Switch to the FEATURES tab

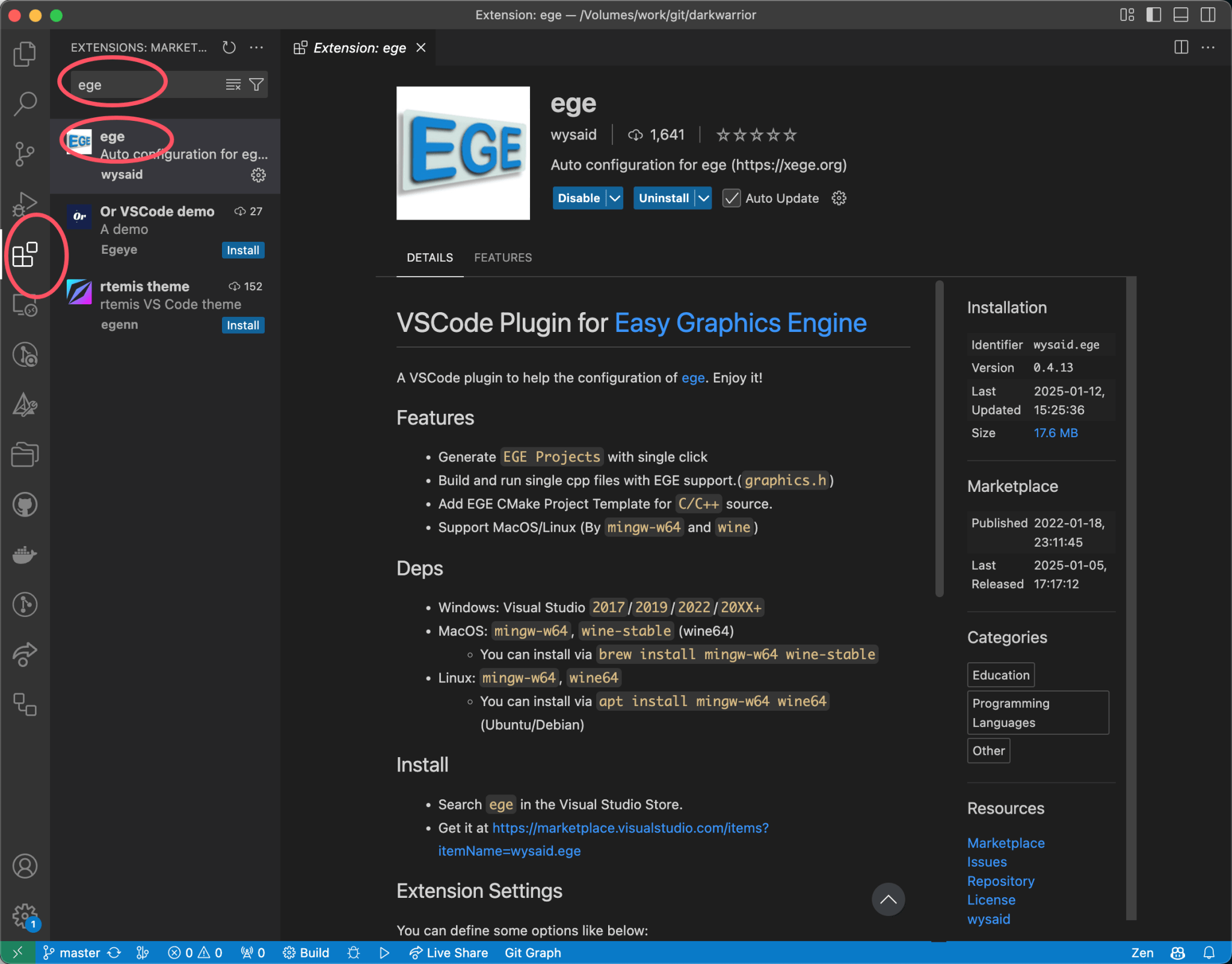pos(503,257)
